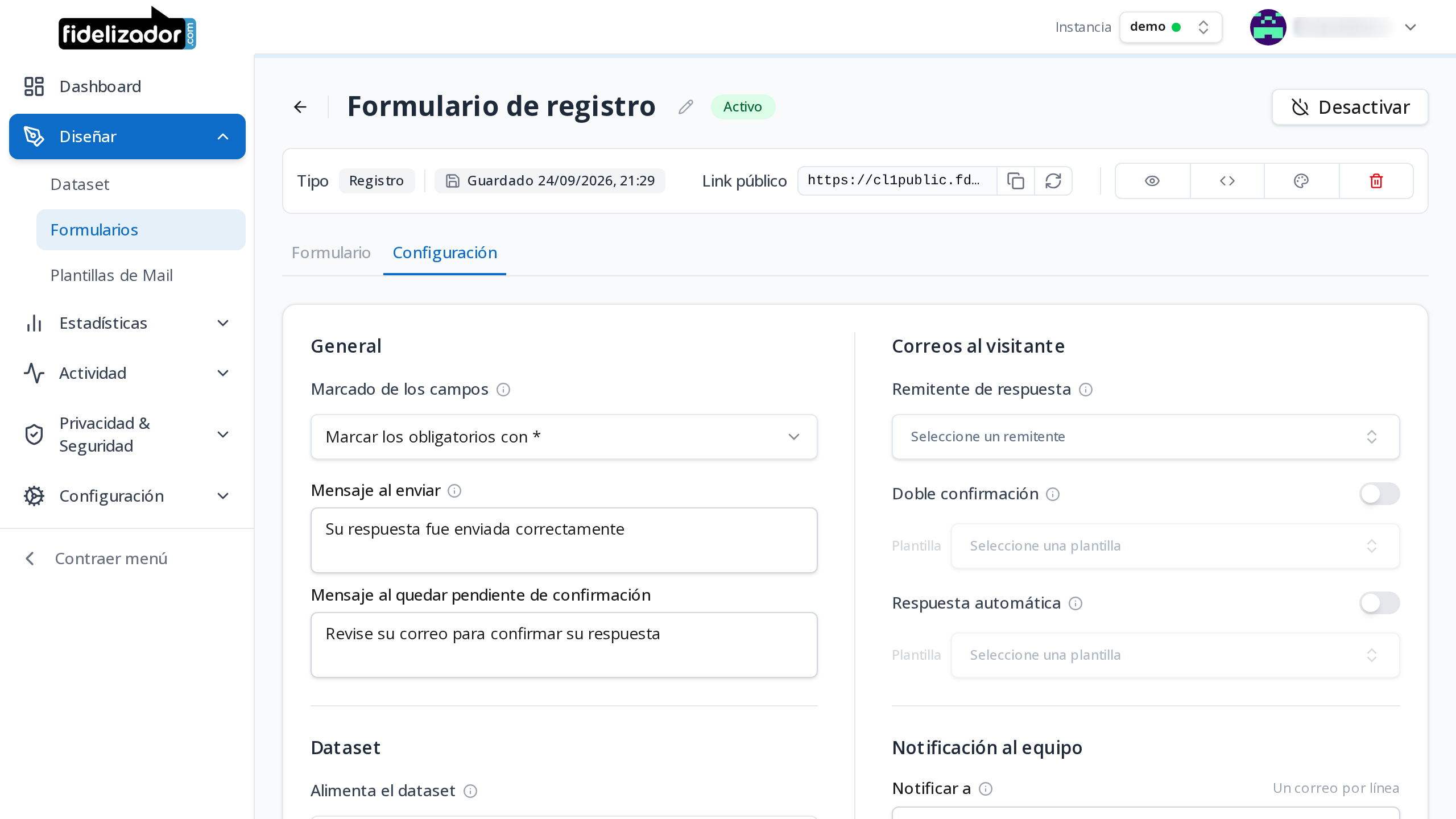Screen dimensions: 1456x819
Task: Click the Desactivar button
Action: (x=1350, y=107)
